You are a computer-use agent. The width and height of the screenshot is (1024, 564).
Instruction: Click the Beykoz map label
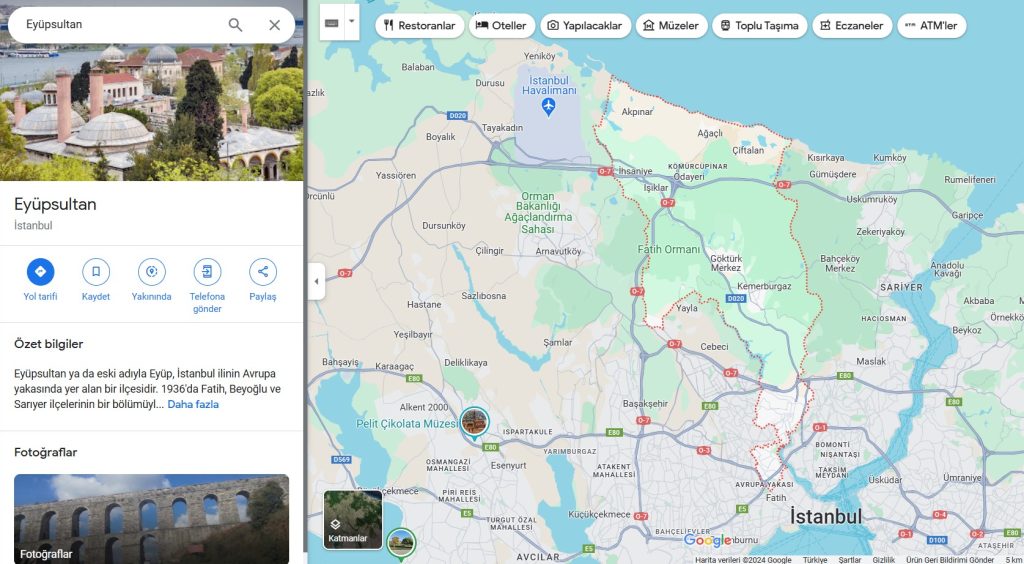coord(967,330)
